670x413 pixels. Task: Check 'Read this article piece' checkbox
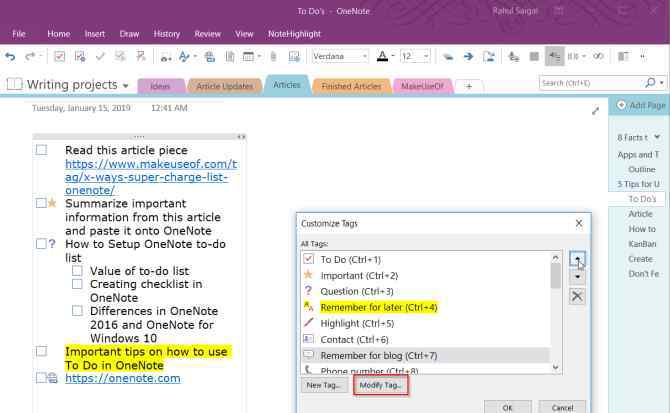point(41,150)
